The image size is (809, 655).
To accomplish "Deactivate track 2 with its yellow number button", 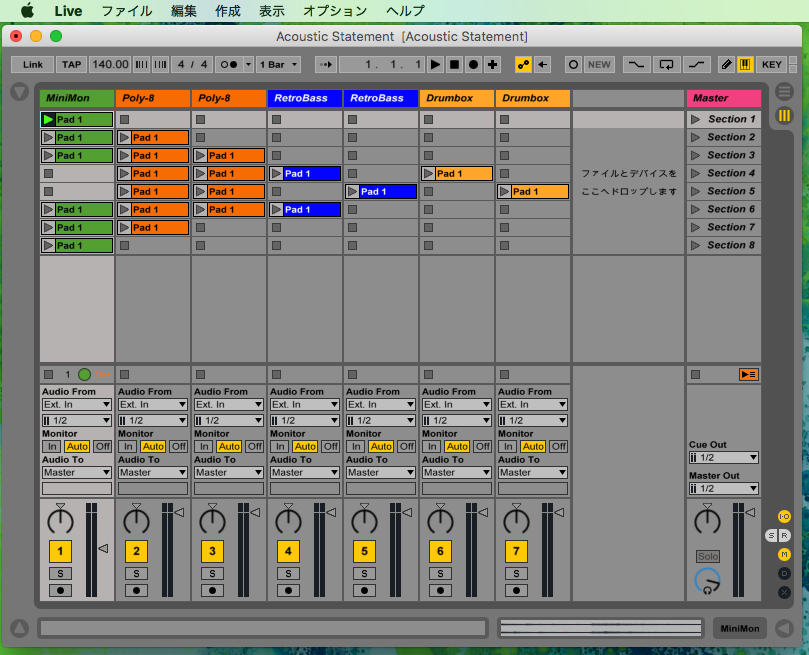I will coord(136,551).
